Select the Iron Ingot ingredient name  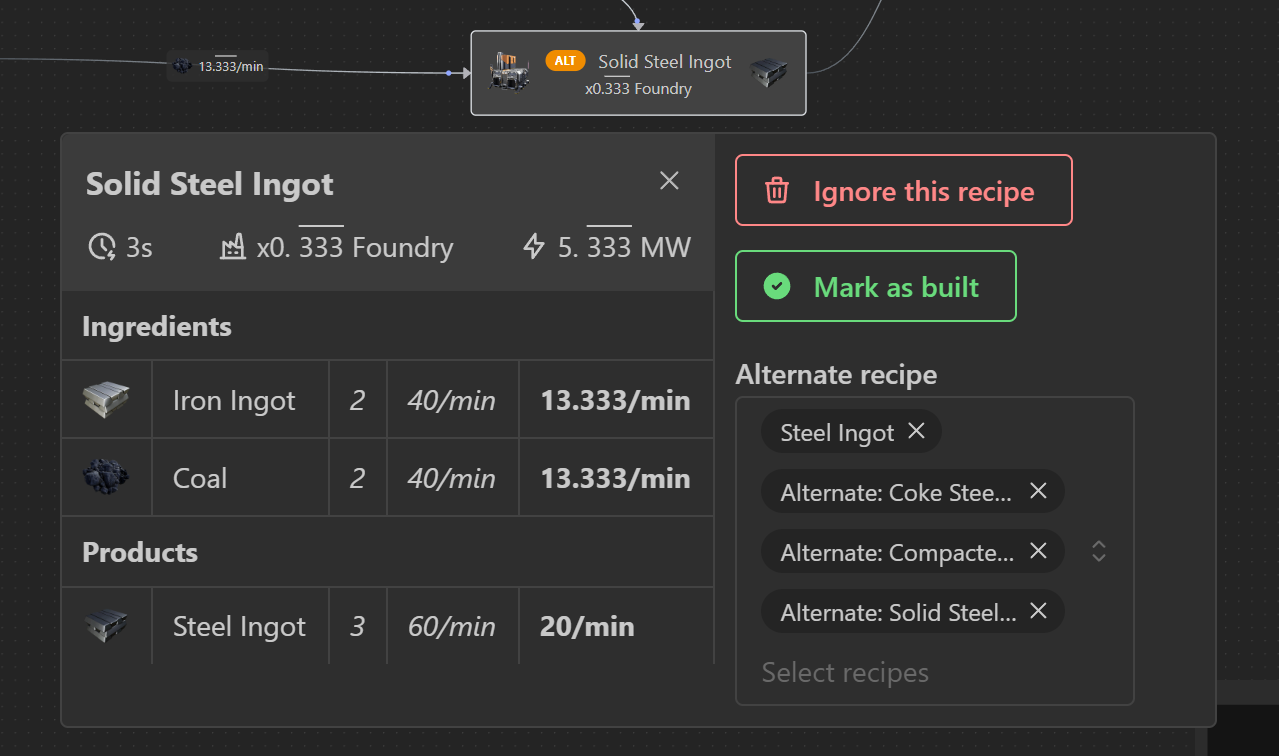[234, 401]
